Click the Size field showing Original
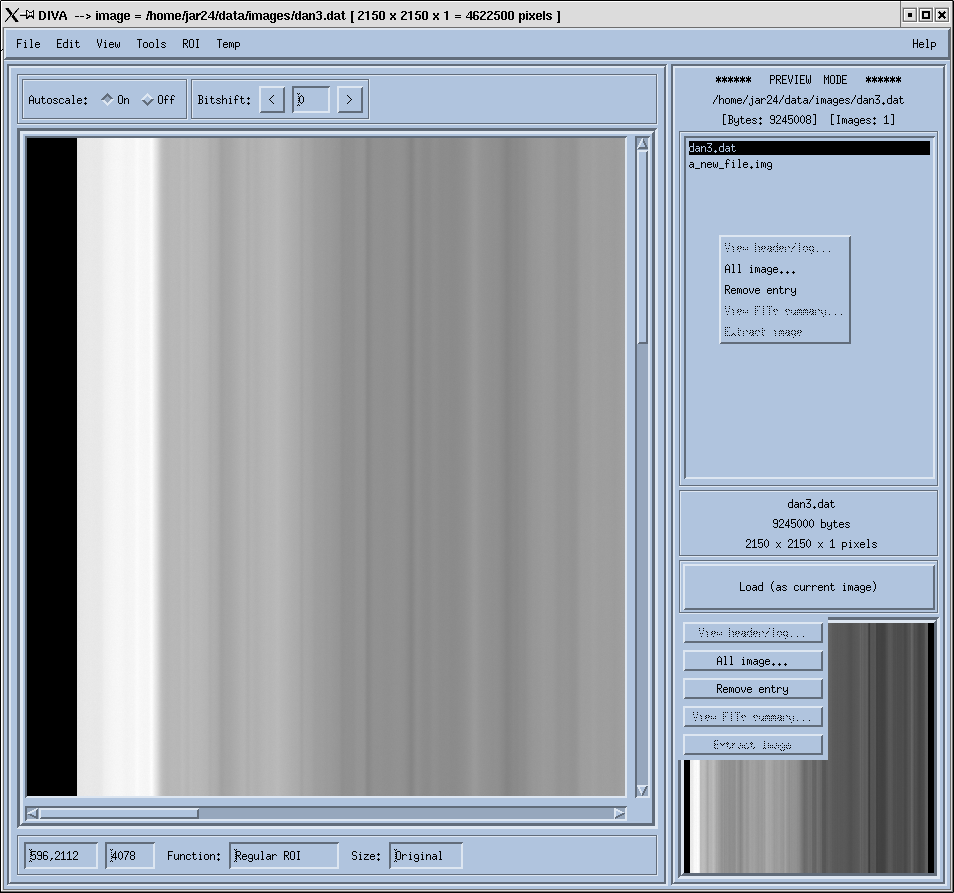Viewport: 954px width, 893px height. (426, 856)
